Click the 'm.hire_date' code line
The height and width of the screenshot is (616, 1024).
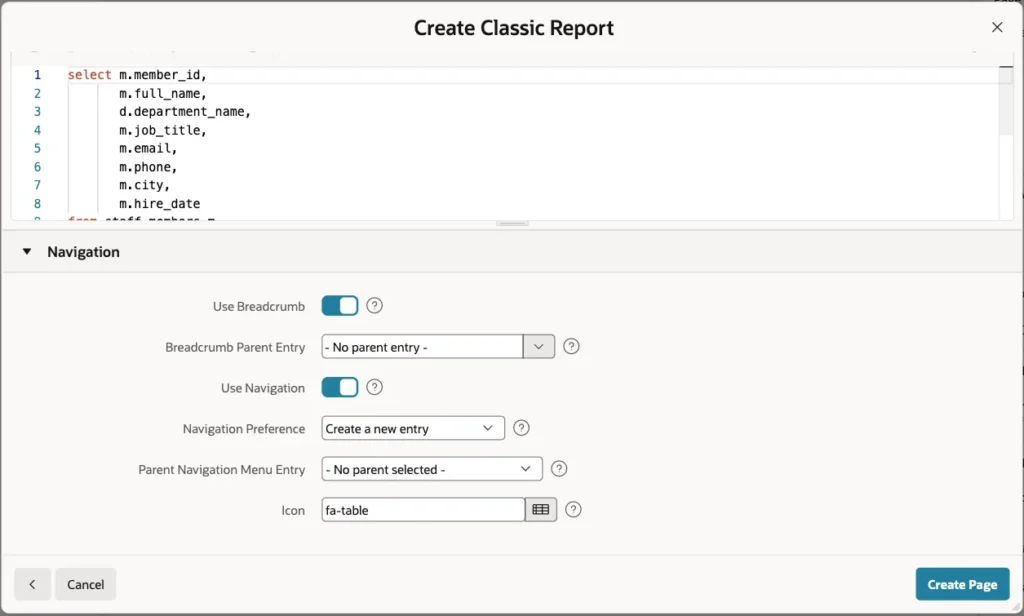(159, 203)
